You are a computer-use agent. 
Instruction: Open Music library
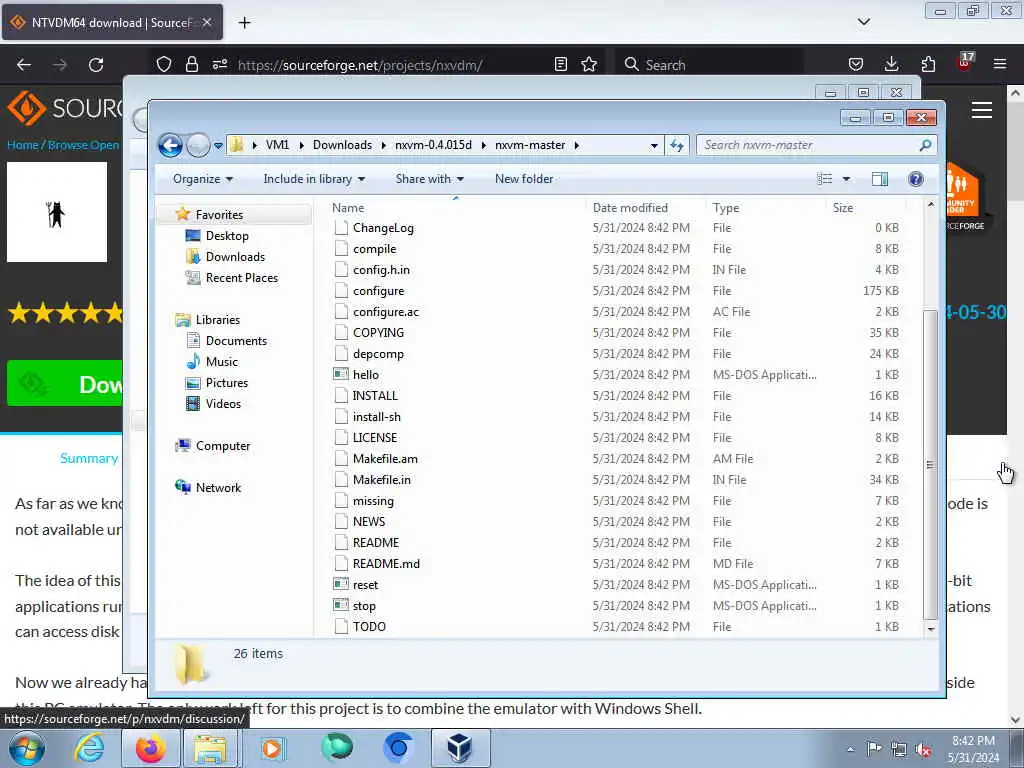(221, 362)
